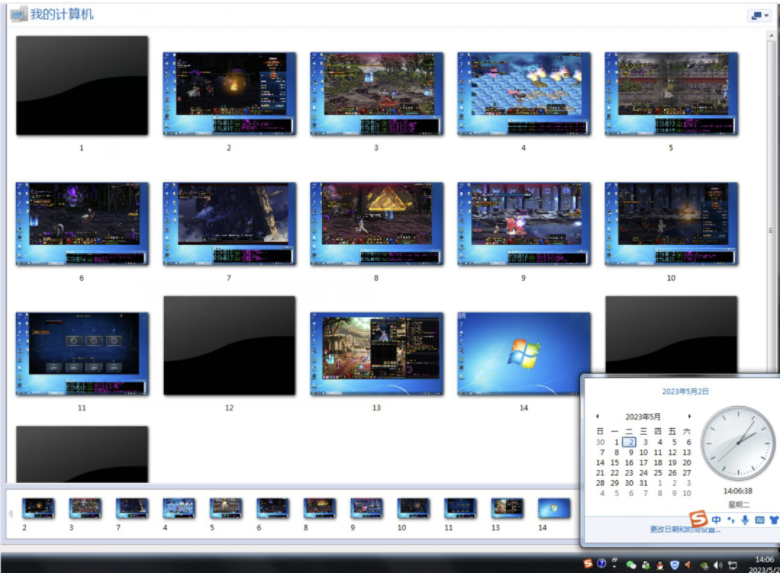The image size is (782, 573).
Task: Open the Sogou soft keyboard icon
Action: tap(760, 520)
